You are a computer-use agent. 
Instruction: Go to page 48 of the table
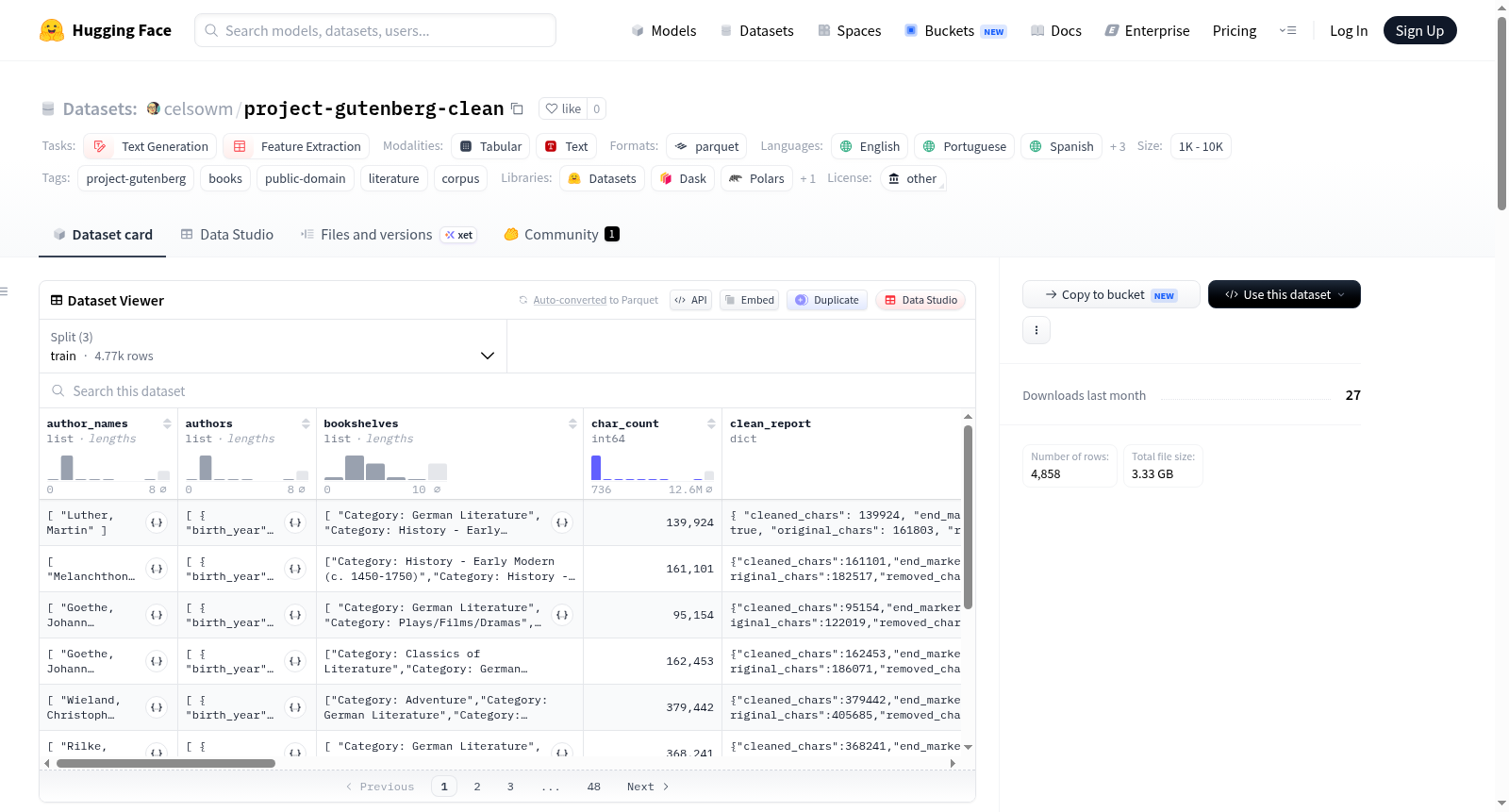coord(593,787)
